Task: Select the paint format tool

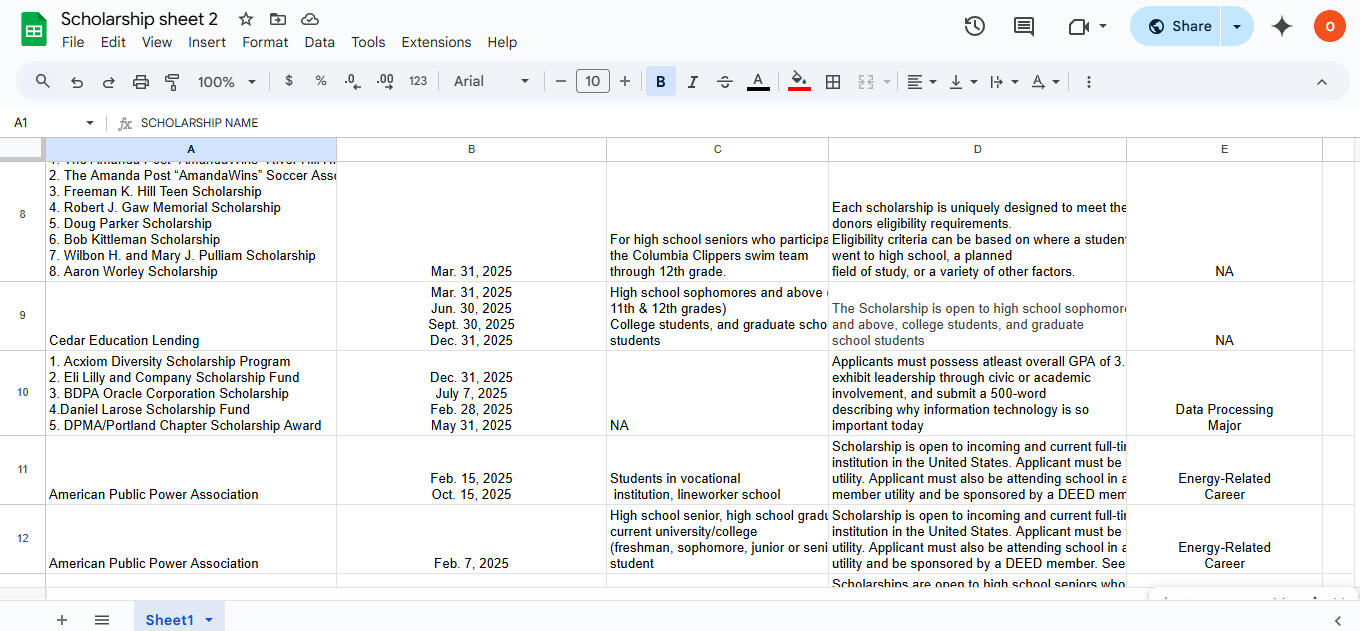Action: pos(172,82)
